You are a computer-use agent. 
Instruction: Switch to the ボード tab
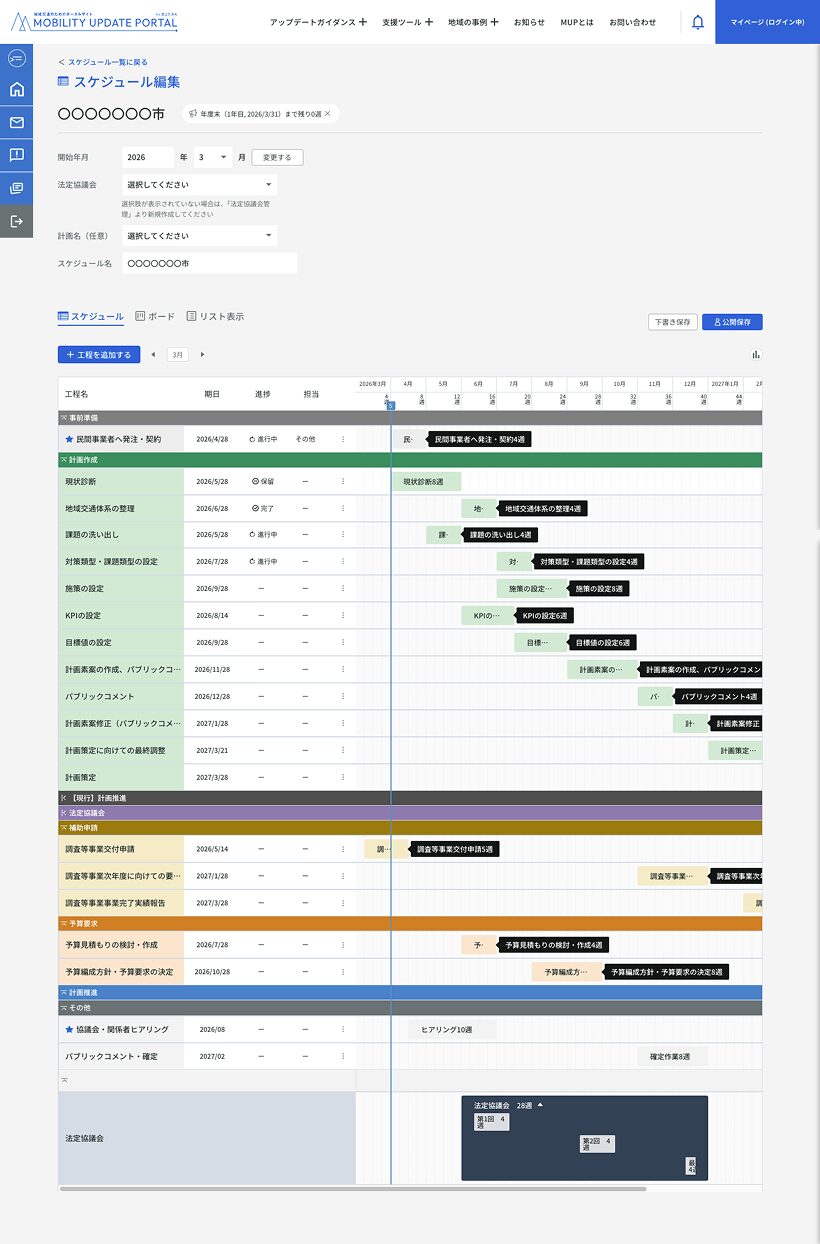point(155,317)
